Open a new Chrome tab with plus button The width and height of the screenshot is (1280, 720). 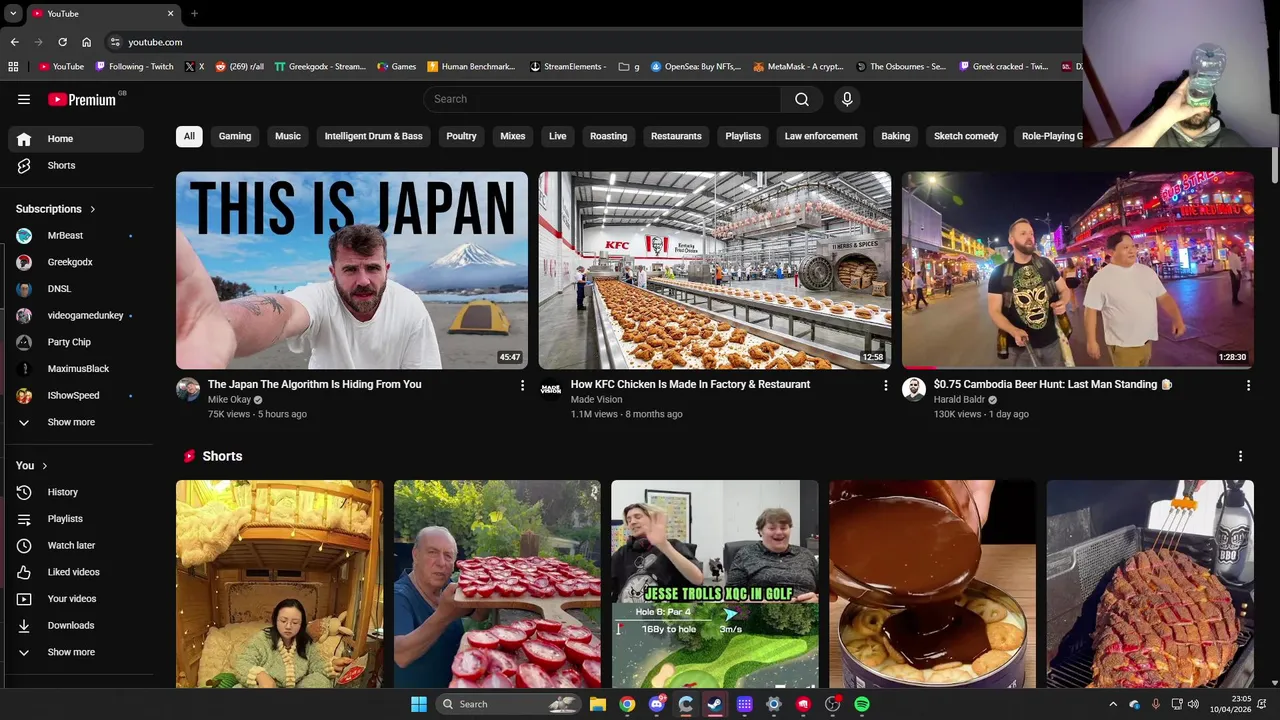[x=194, y=14]
